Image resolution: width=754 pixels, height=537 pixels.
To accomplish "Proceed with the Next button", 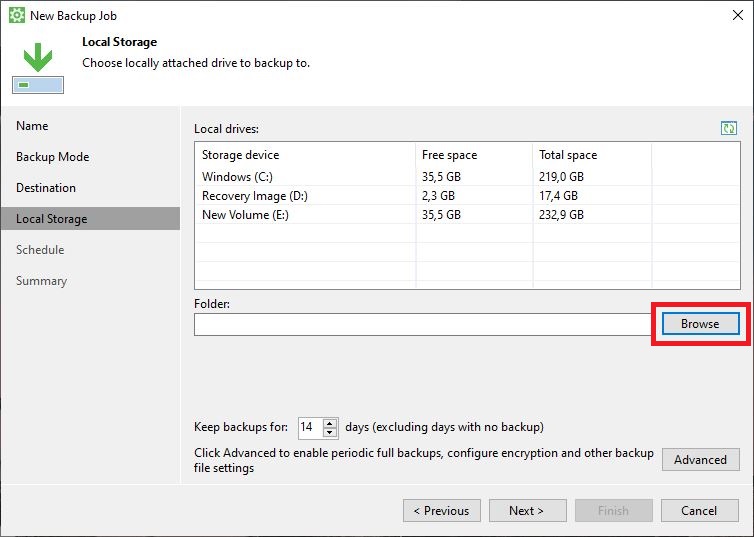I will 528,511.
